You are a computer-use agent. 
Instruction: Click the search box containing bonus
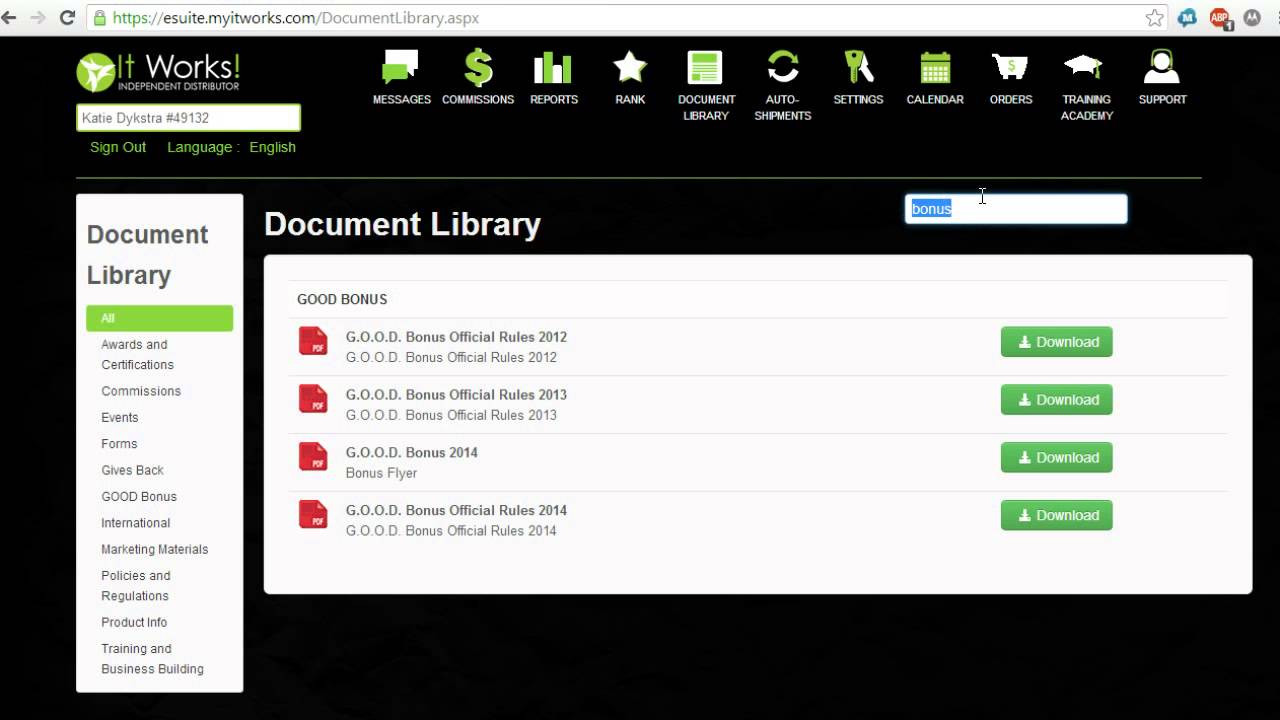1016,208
